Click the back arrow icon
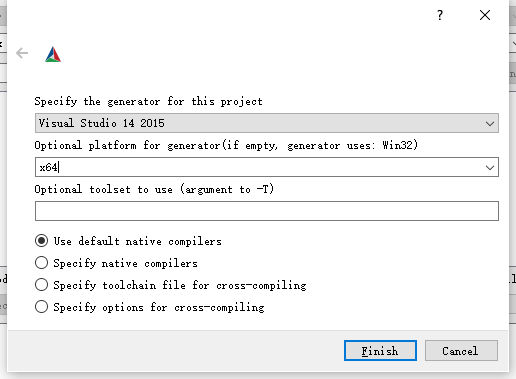 (x=22, y=53)
